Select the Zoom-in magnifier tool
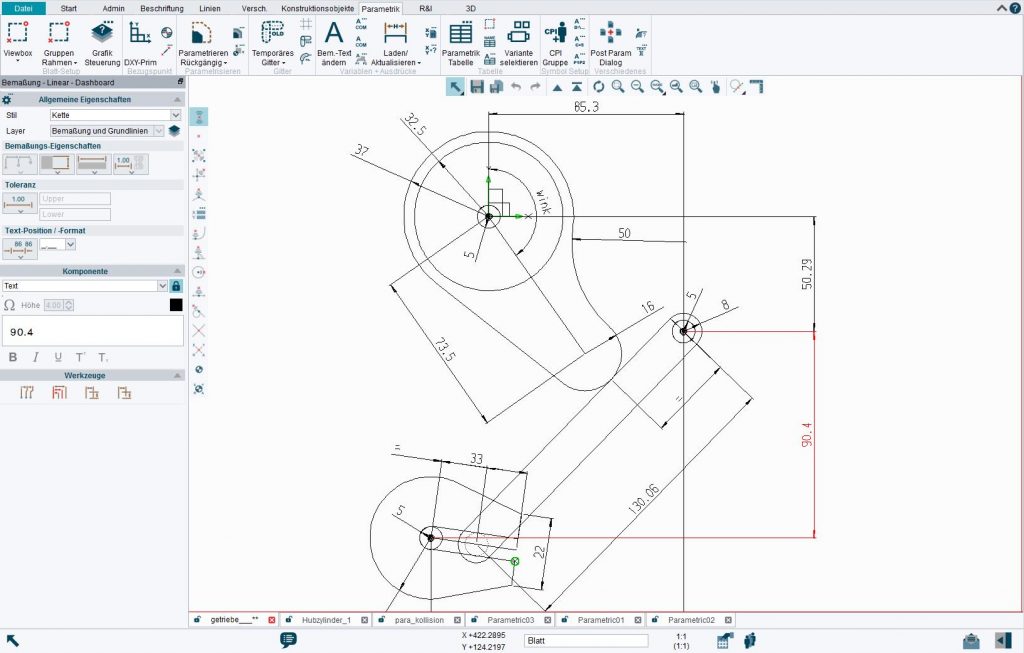This screenshot has height=653, width=1024. tap(617, 88)
